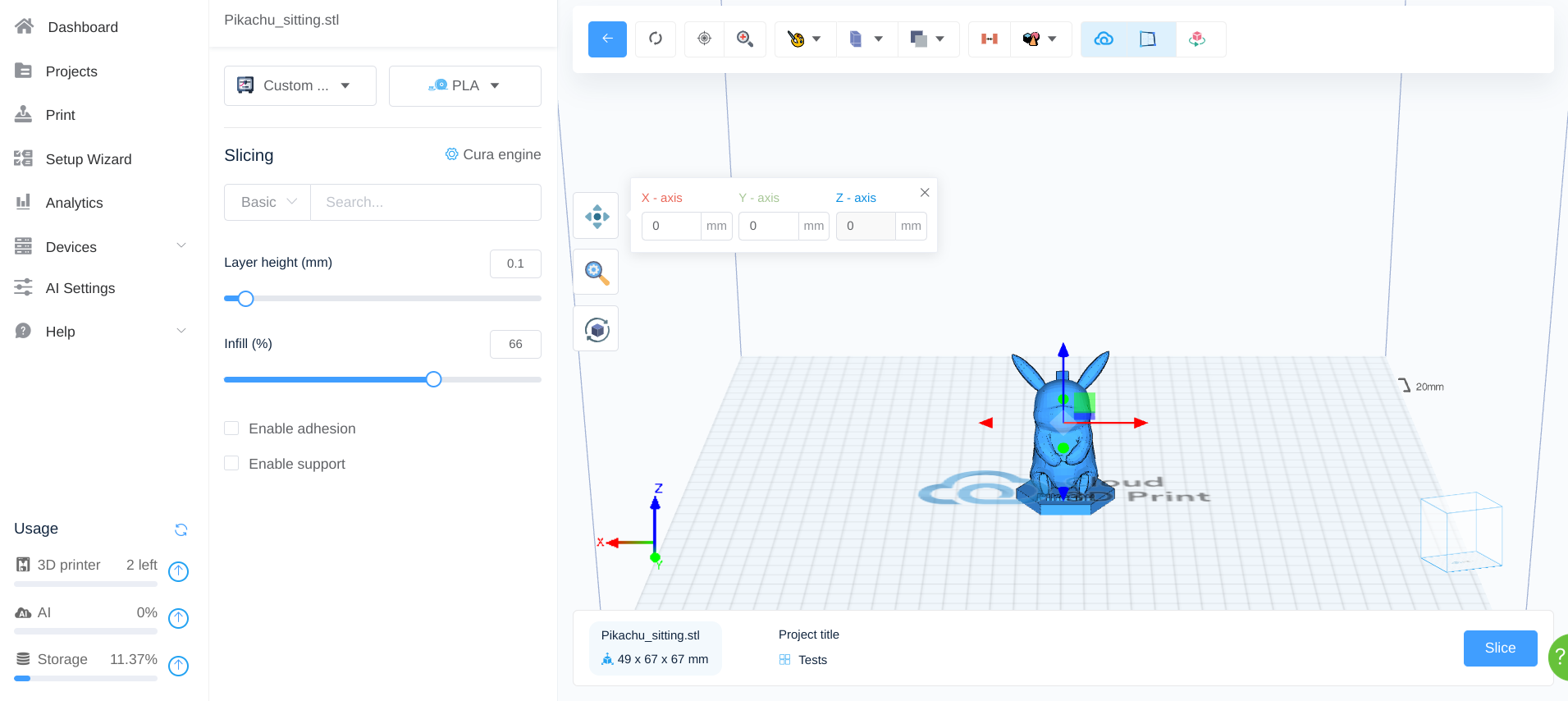This screenshot has width=1568, height=701.
Task: Click the Storage usage progress bar
Action: pos(85,679)
